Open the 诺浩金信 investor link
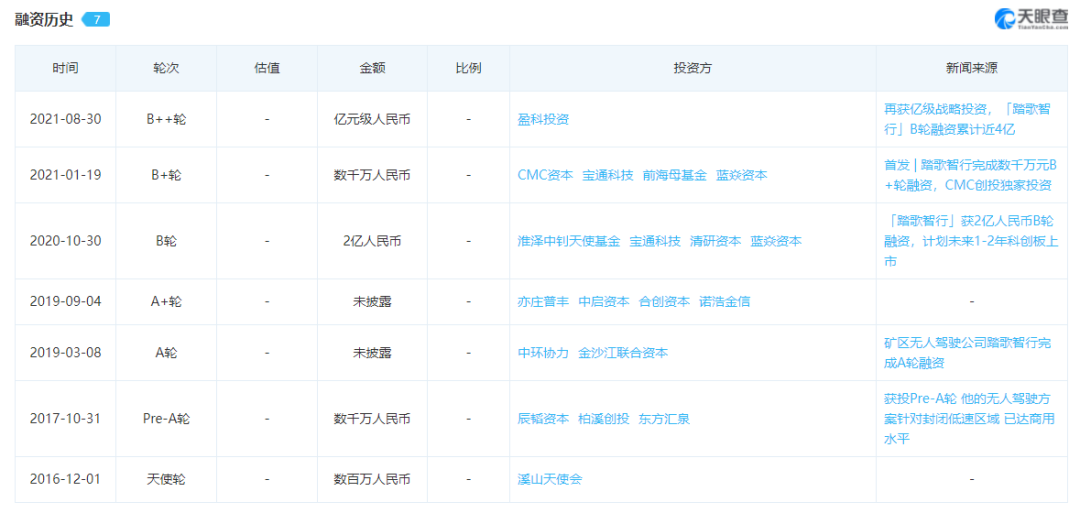1080x513 pixels. tap(725, 302)
